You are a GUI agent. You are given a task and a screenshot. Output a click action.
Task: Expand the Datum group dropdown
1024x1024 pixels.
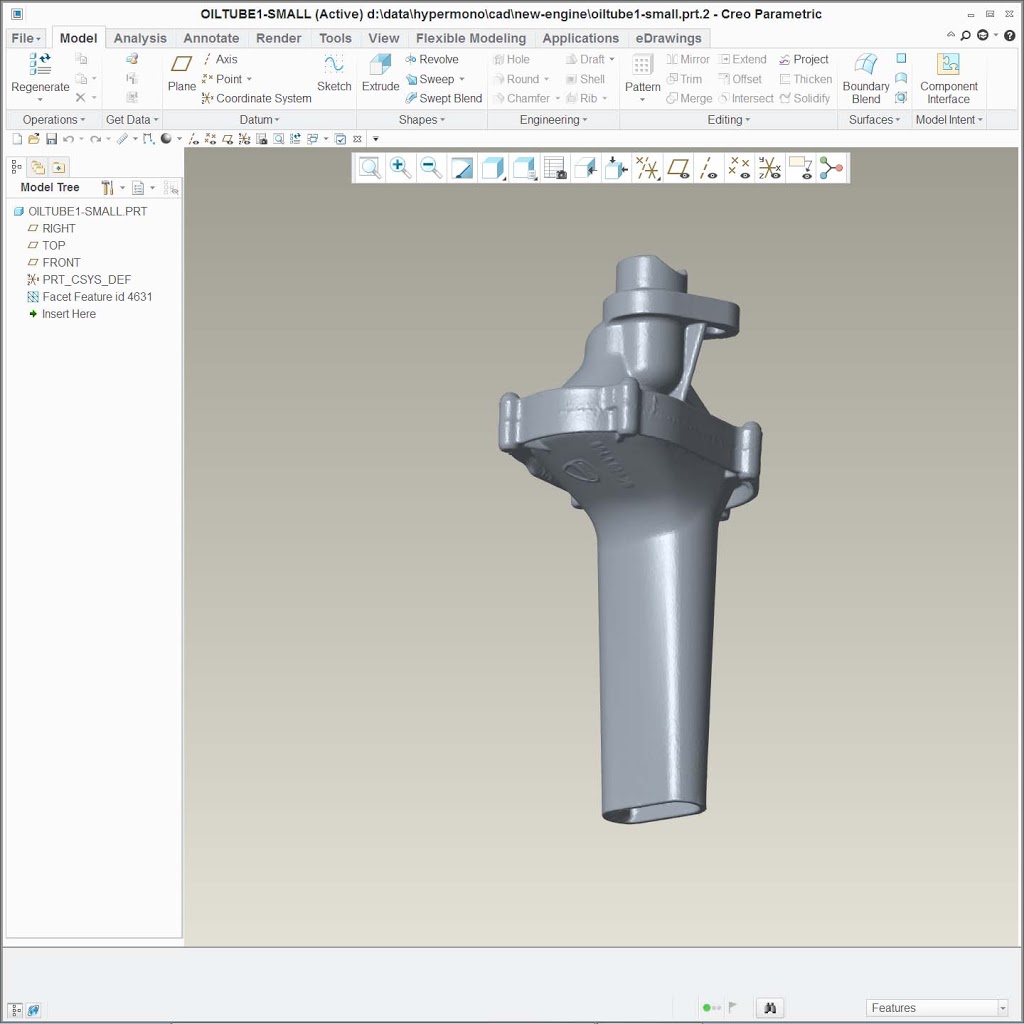[259, 120]
